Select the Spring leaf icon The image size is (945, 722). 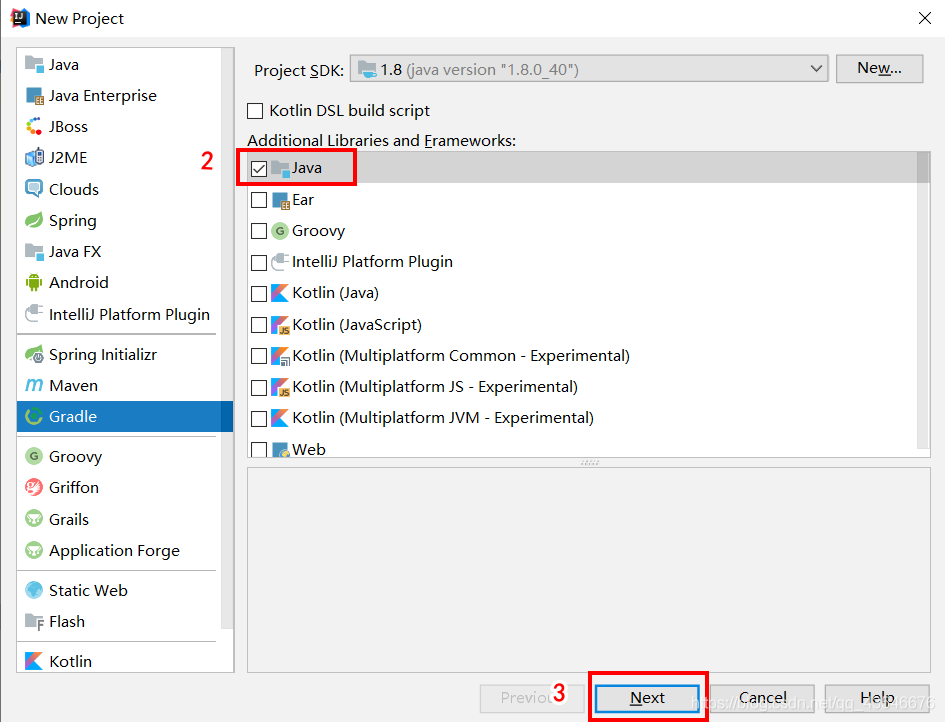34,220
